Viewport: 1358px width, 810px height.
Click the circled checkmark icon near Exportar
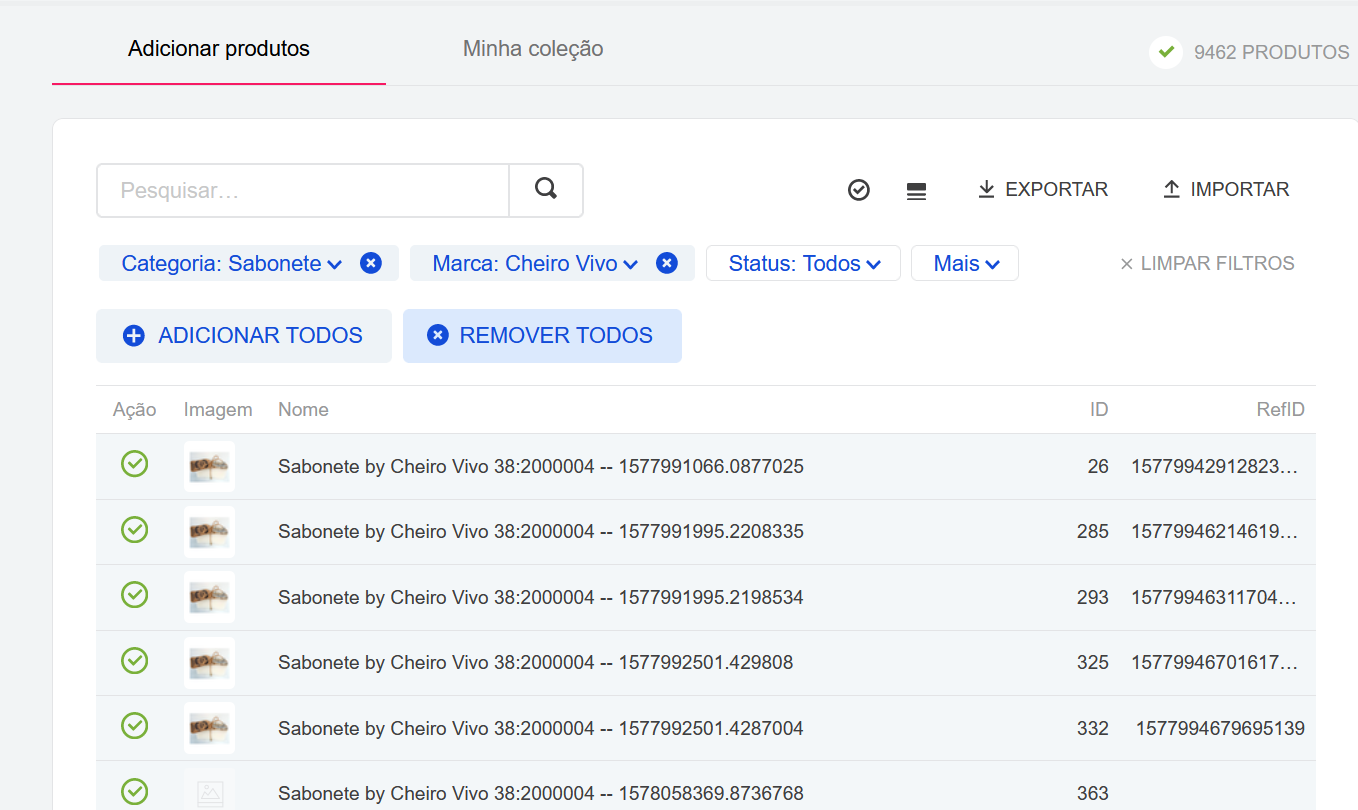pos(858,190)
